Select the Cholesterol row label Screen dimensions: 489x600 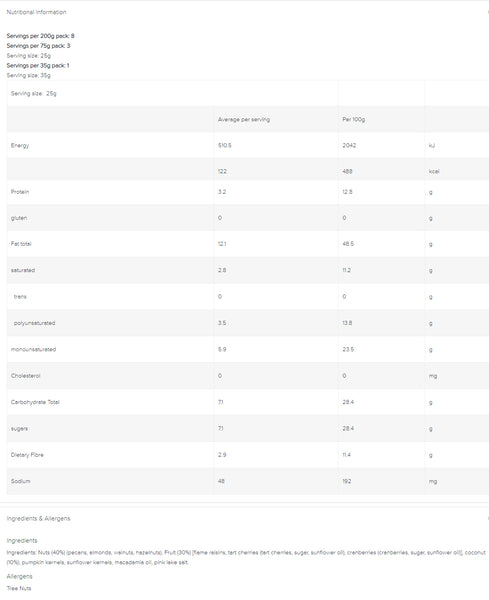click(26, 376)
